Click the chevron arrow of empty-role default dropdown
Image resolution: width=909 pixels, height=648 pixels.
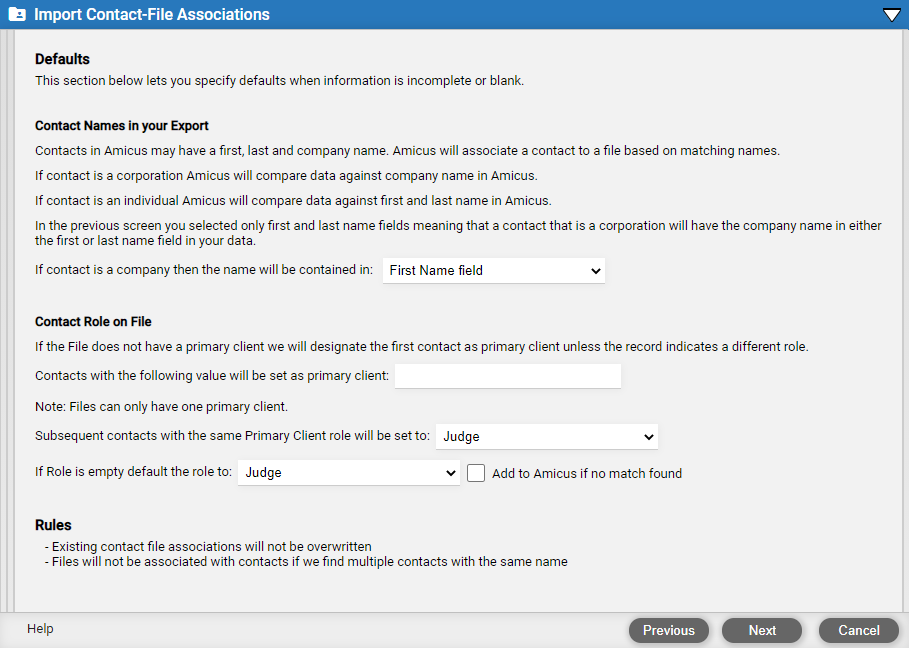click(x=450, y=473)
